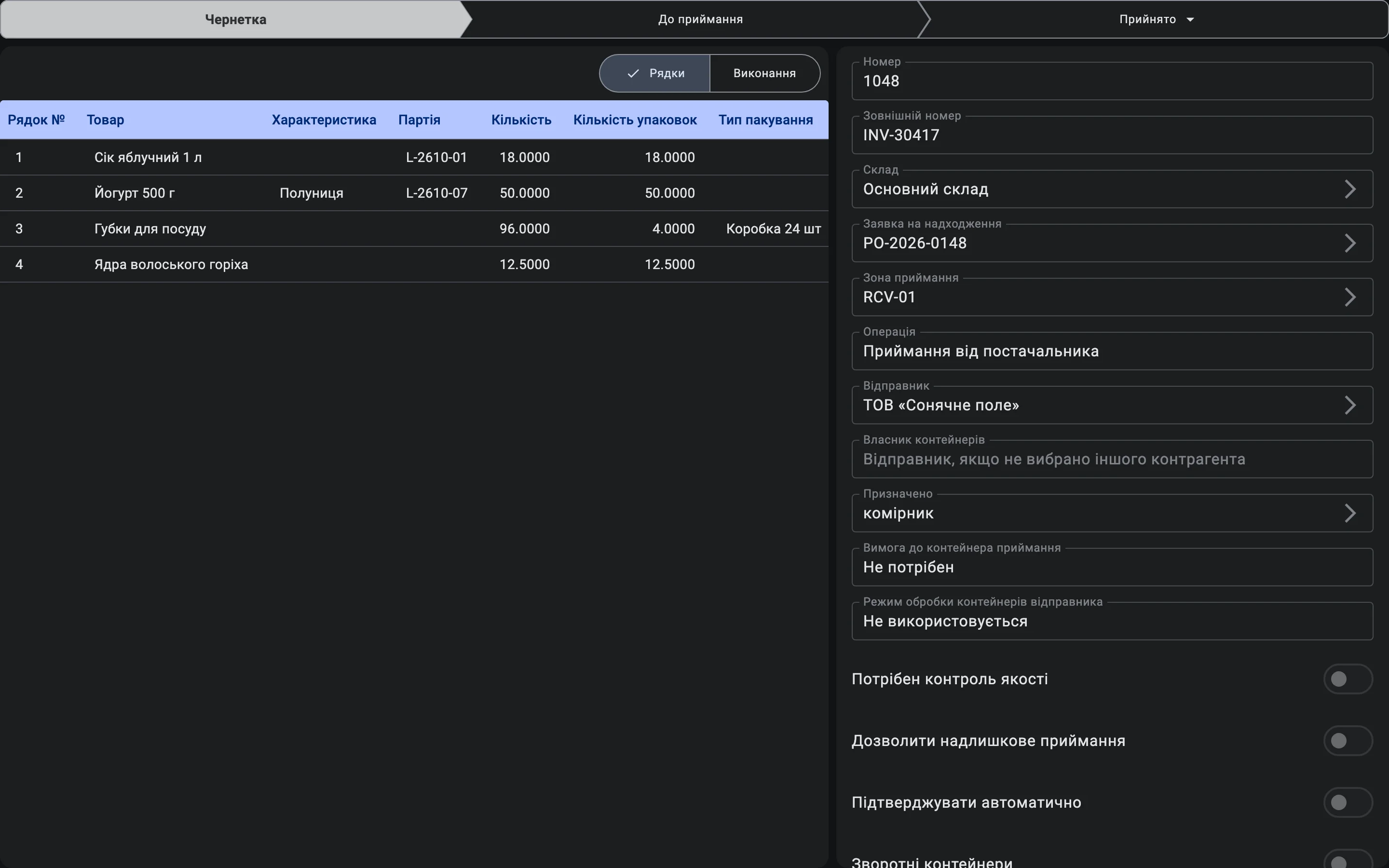Open the Склад field chevron arrow
Image resolution: width=1389 pixels, height=868 pixels.
tap(1350, 189)
